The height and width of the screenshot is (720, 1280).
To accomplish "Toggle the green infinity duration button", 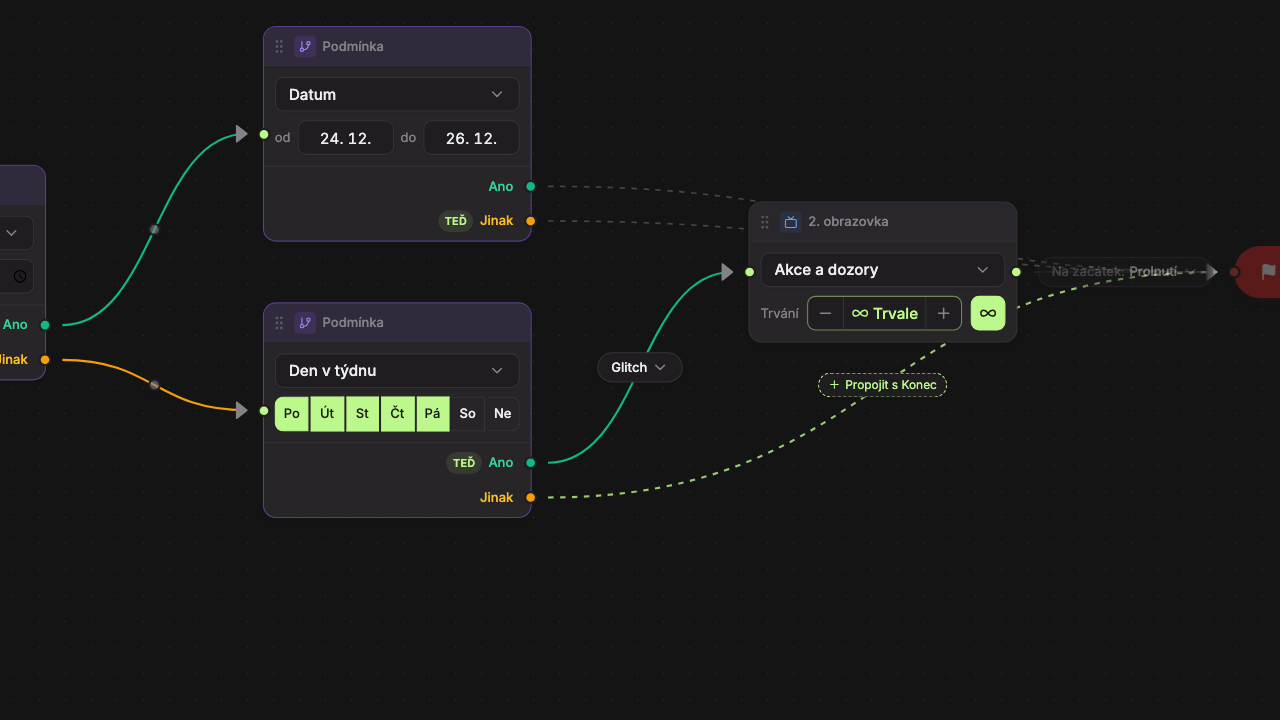I will pos(988,313).
